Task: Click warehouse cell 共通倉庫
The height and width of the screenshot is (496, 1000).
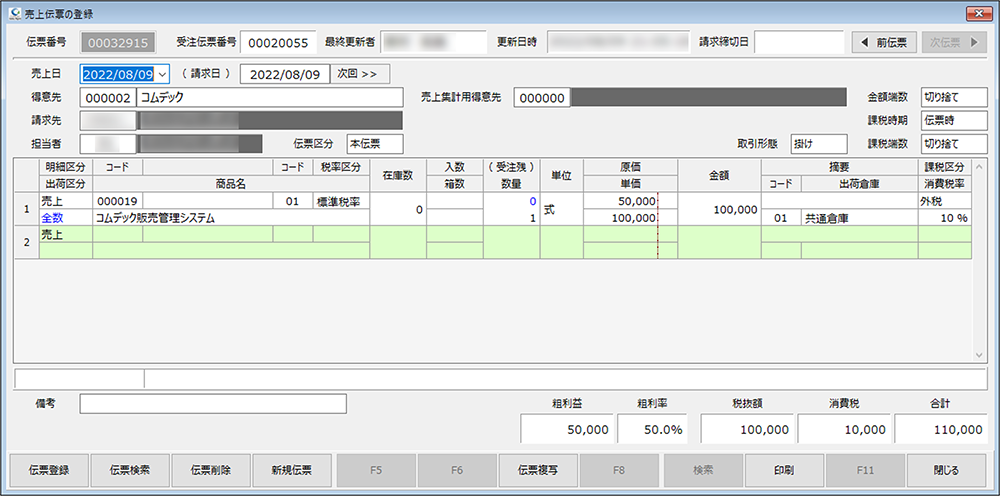Action: point(859,217)
